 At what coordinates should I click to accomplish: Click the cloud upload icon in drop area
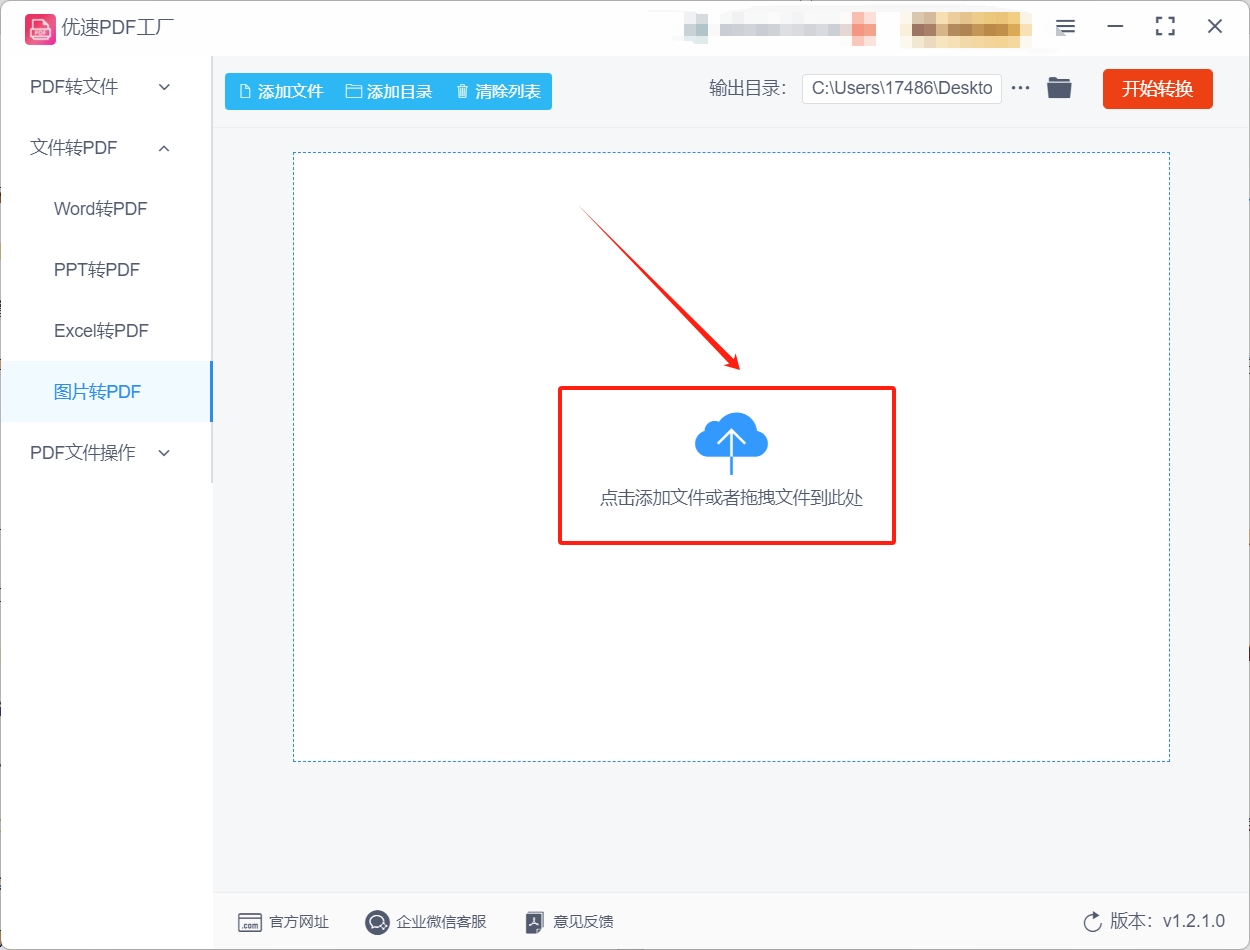[729, 437]
